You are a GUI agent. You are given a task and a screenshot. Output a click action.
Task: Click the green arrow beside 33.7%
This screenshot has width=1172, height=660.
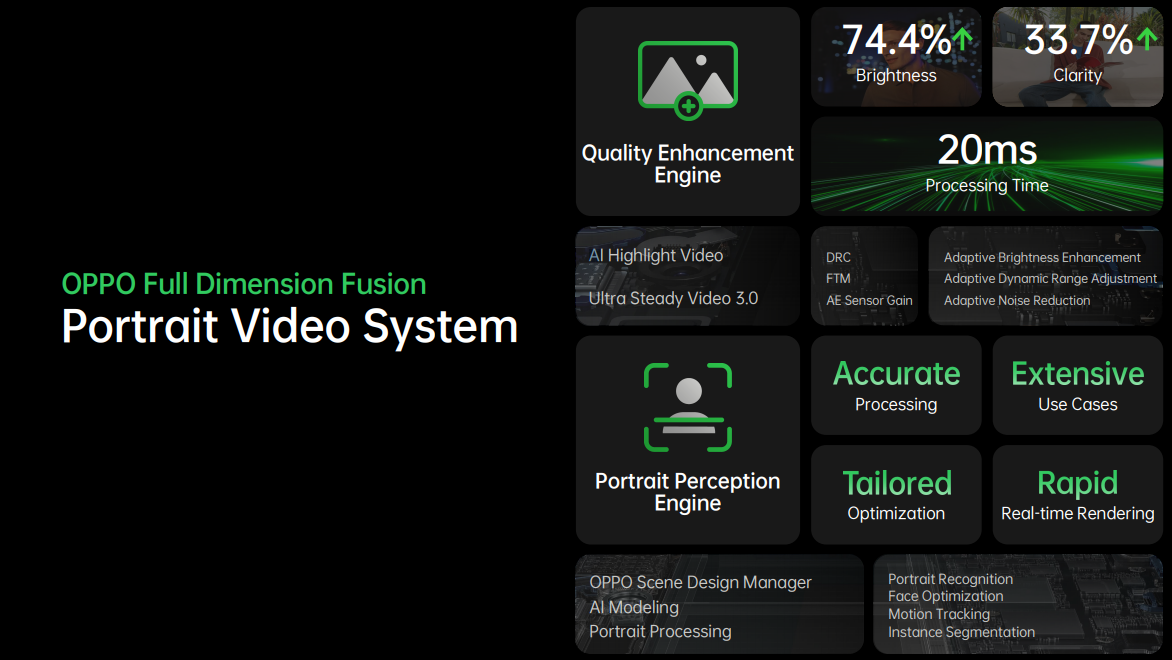(1147, 39)
